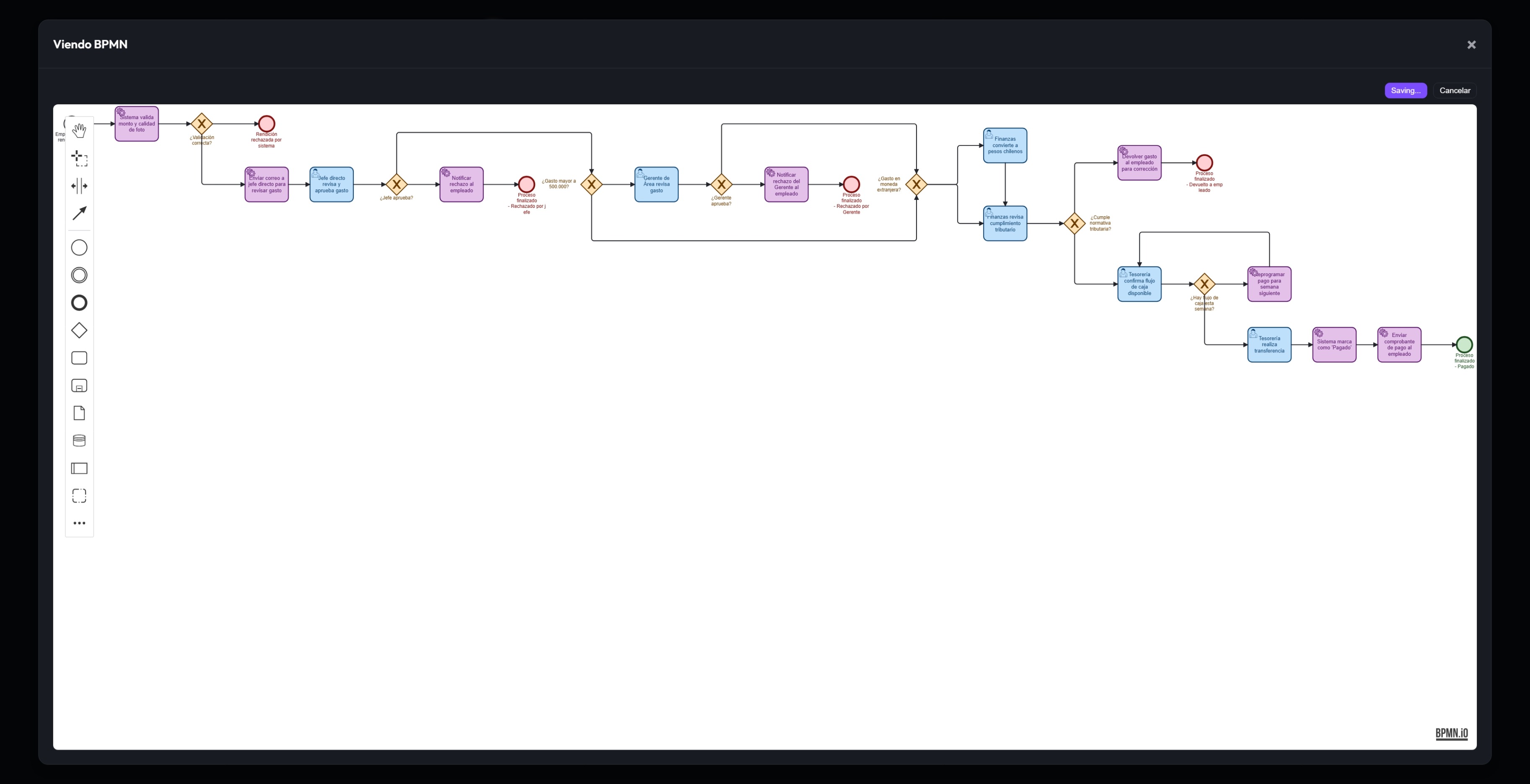The width and height of the screenshot is (1530, 784).
Task: Pick the Create Intermediate Event tool
Action: point(79,275)
